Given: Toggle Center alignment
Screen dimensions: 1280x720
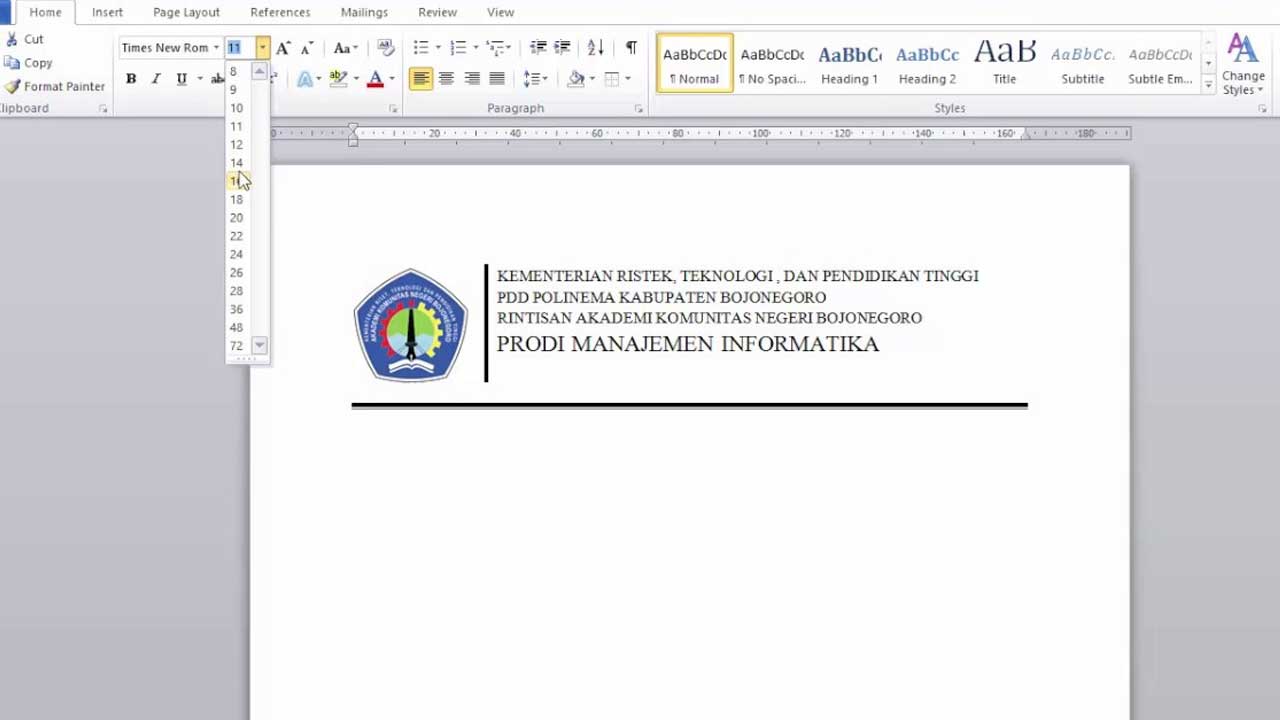Looking at the screenshot, I should click(446, 79).
